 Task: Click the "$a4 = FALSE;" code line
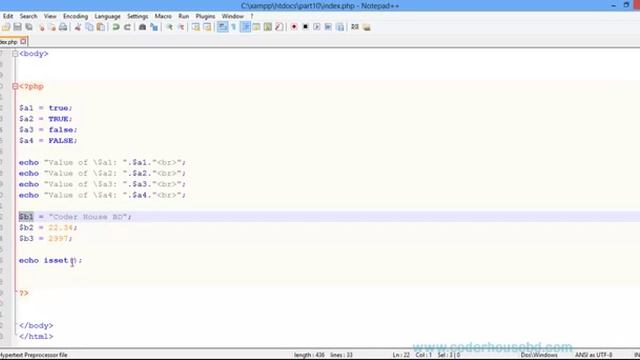coord(48,140)
